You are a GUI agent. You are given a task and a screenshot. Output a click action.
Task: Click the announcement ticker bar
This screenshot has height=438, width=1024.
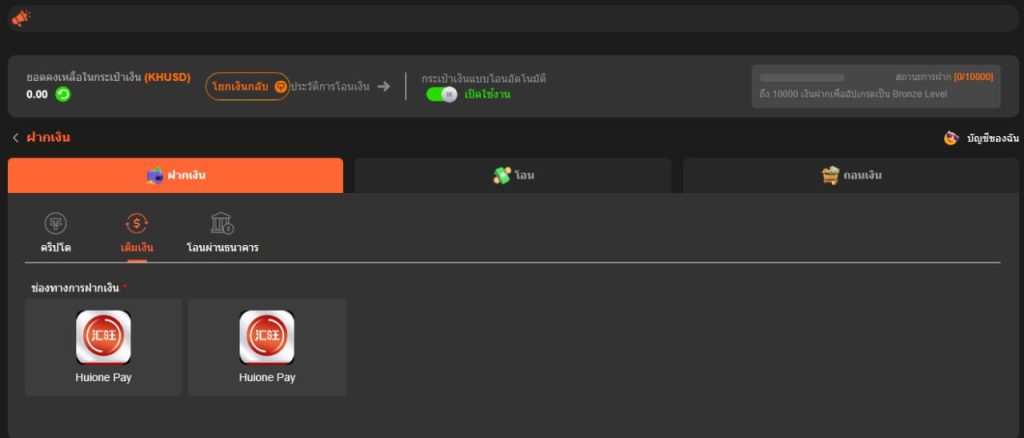pyautogui.click(x=520, y=18)
